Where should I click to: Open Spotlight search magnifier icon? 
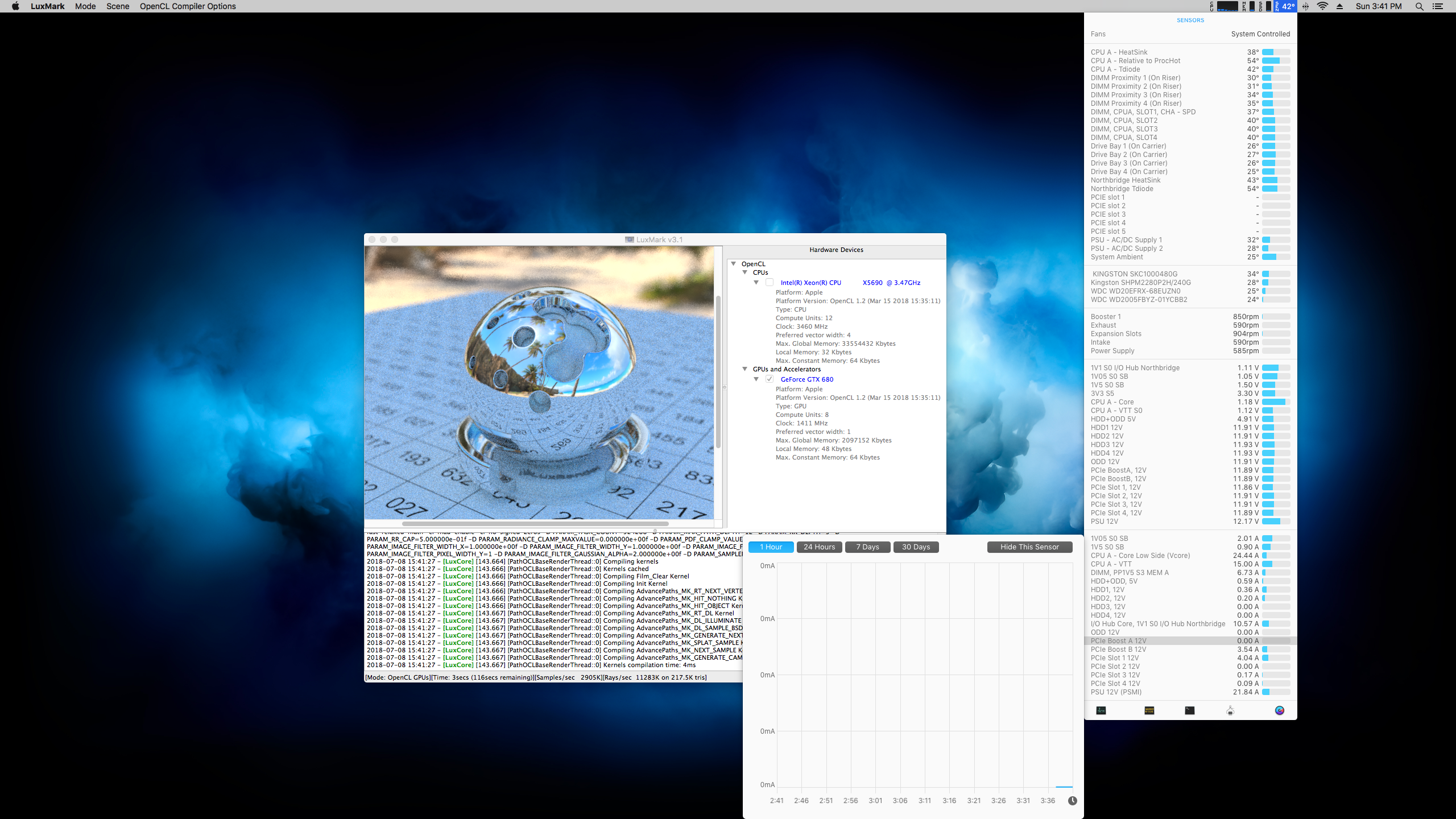click(1419, 6)
